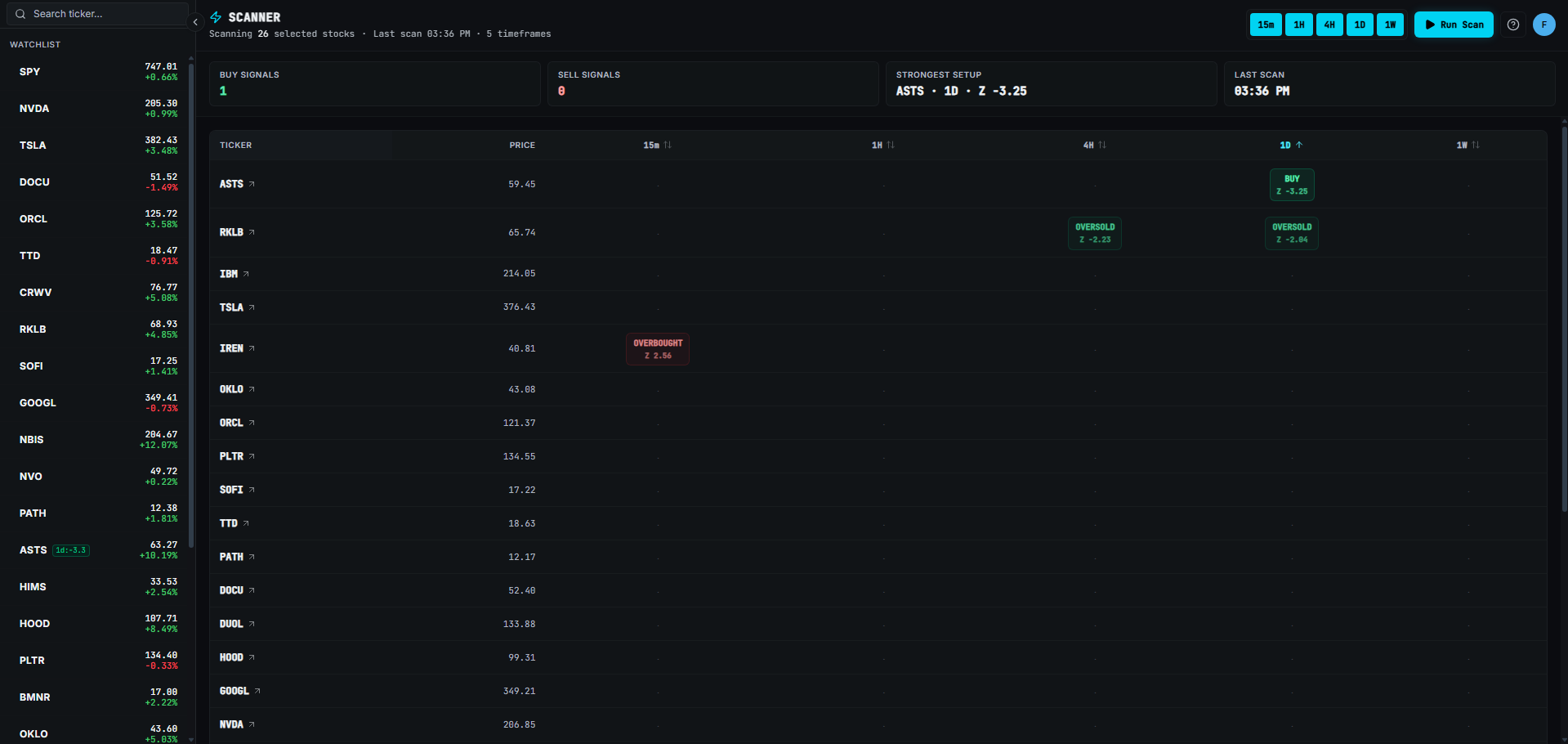Click the lightning bolt Scanner icon
Image resolution: width=1568 pixels, height=744 pixels.
point(216,17)
